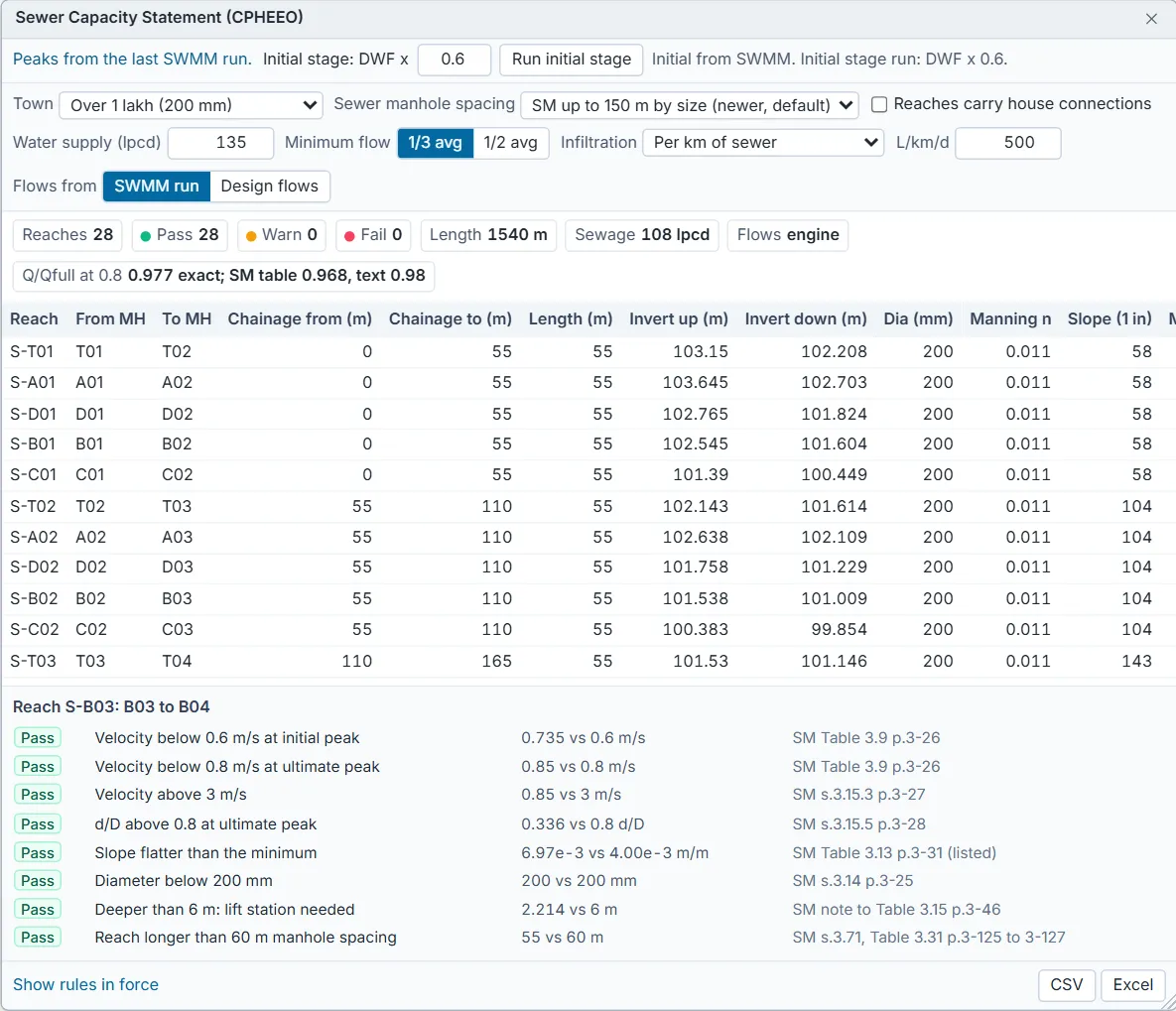
Task: Open 'Peaks from the last SWMM run' link
Action: pyautogui.click(x=132, y=60)
